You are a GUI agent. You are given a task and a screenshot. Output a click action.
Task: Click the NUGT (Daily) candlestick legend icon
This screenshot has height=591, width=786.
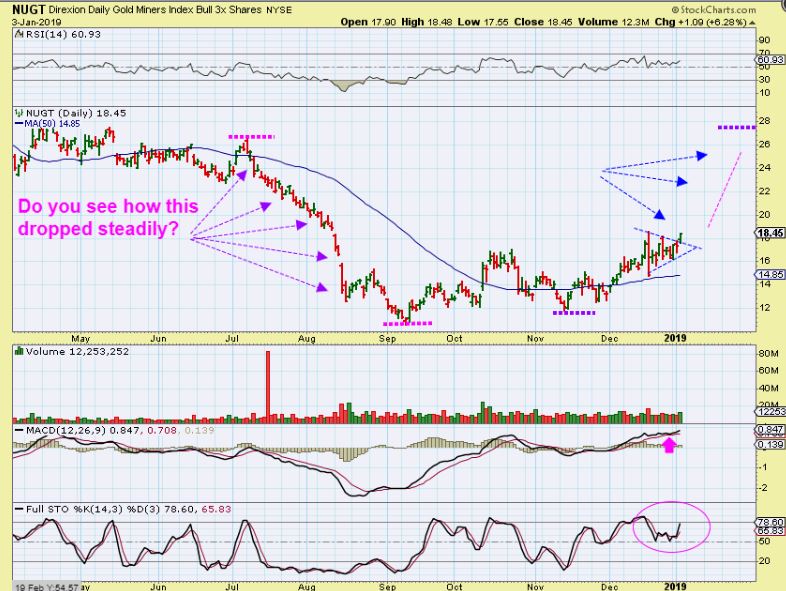(x=19, y=113)
